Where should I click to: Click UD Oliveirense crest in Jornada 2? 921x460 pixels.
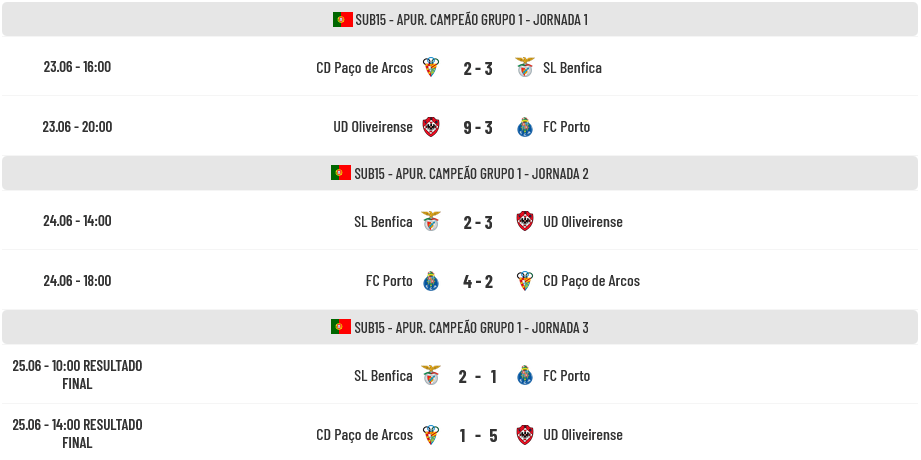525,221
